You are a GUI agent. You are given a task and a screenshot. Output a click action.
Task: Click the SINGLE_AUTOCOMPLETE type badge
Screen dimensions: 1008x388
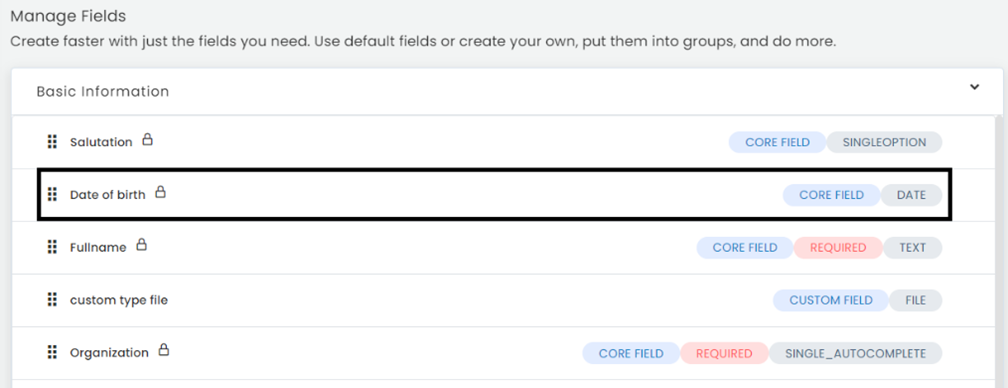(855, 353)
